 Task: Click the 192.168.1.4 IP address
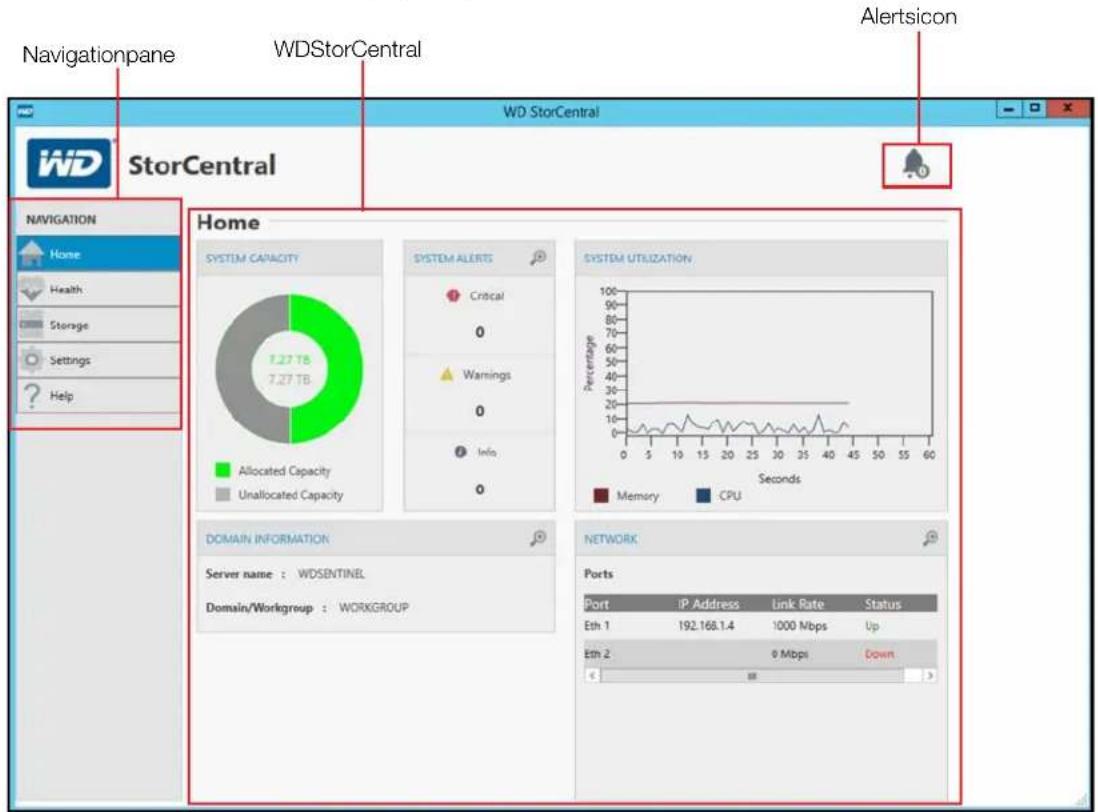706,626
